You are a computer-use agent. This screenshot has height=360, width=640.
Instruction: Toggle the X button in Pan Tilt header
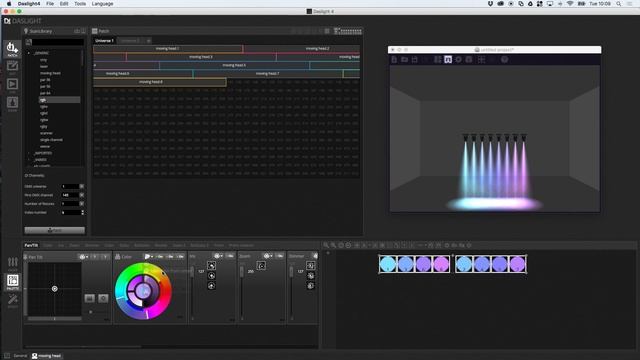95,257
